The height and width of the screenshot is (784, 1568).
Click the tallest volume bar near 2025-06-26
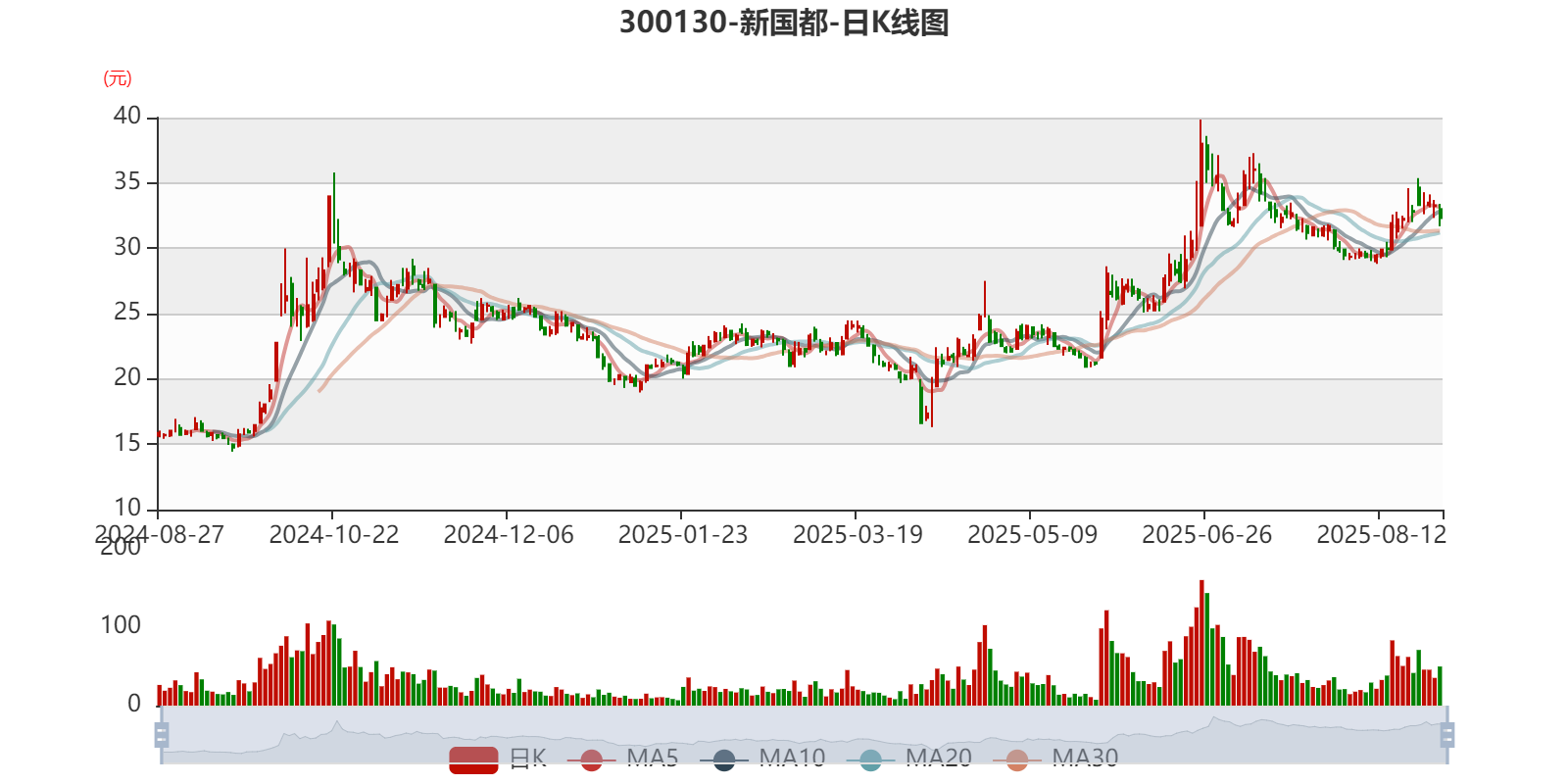tap(1201, 643)
